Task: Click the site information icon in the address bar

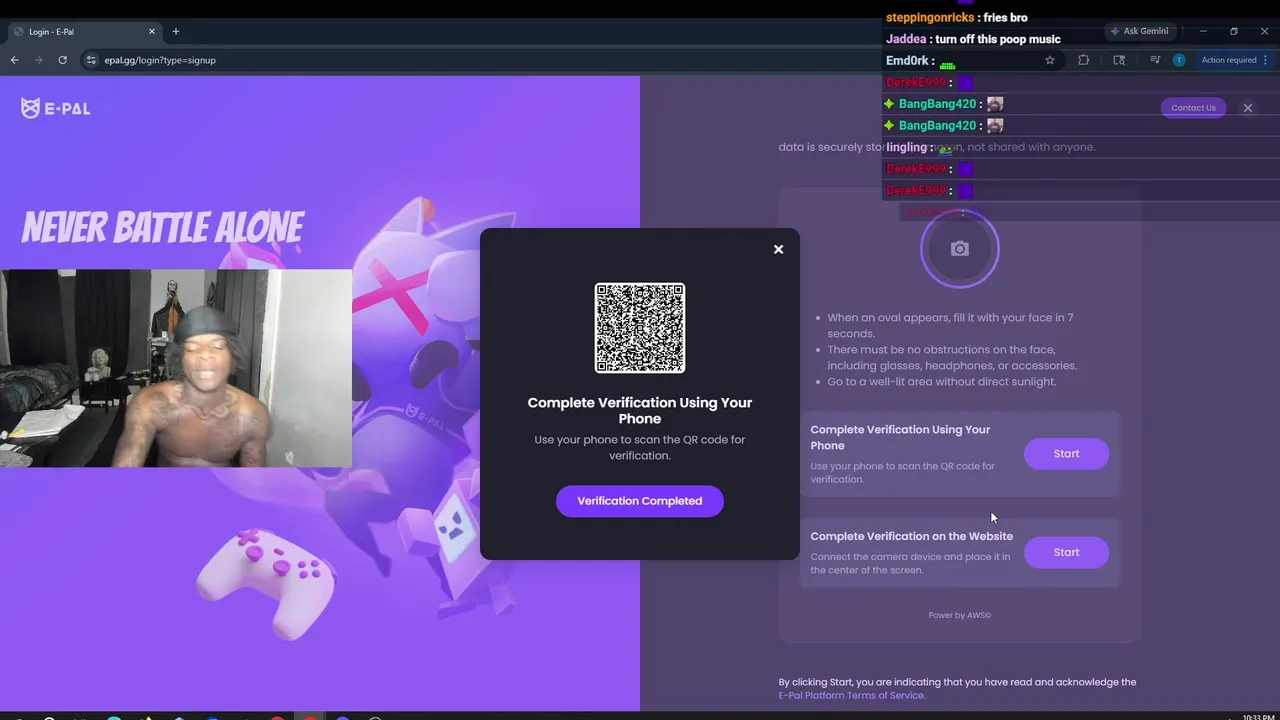Action: coord(91,60)
